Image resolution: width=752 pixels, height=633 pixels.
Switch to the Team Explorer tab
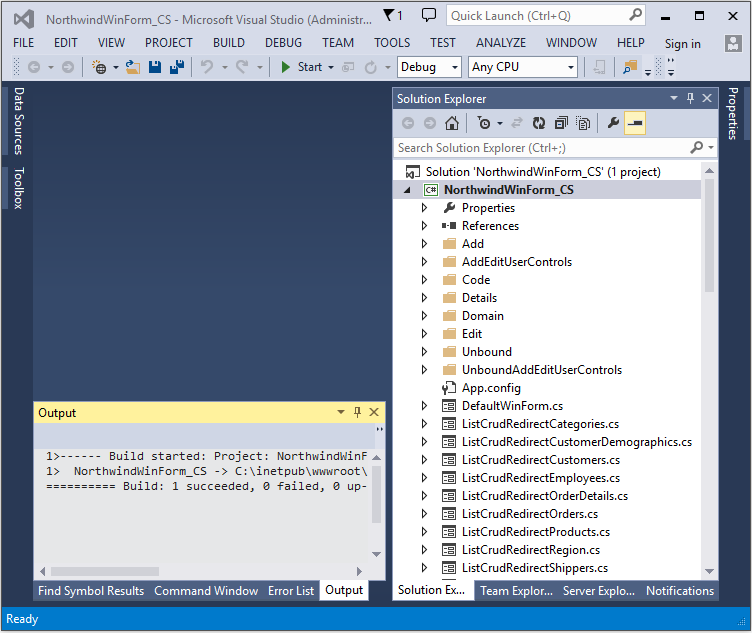517,591
